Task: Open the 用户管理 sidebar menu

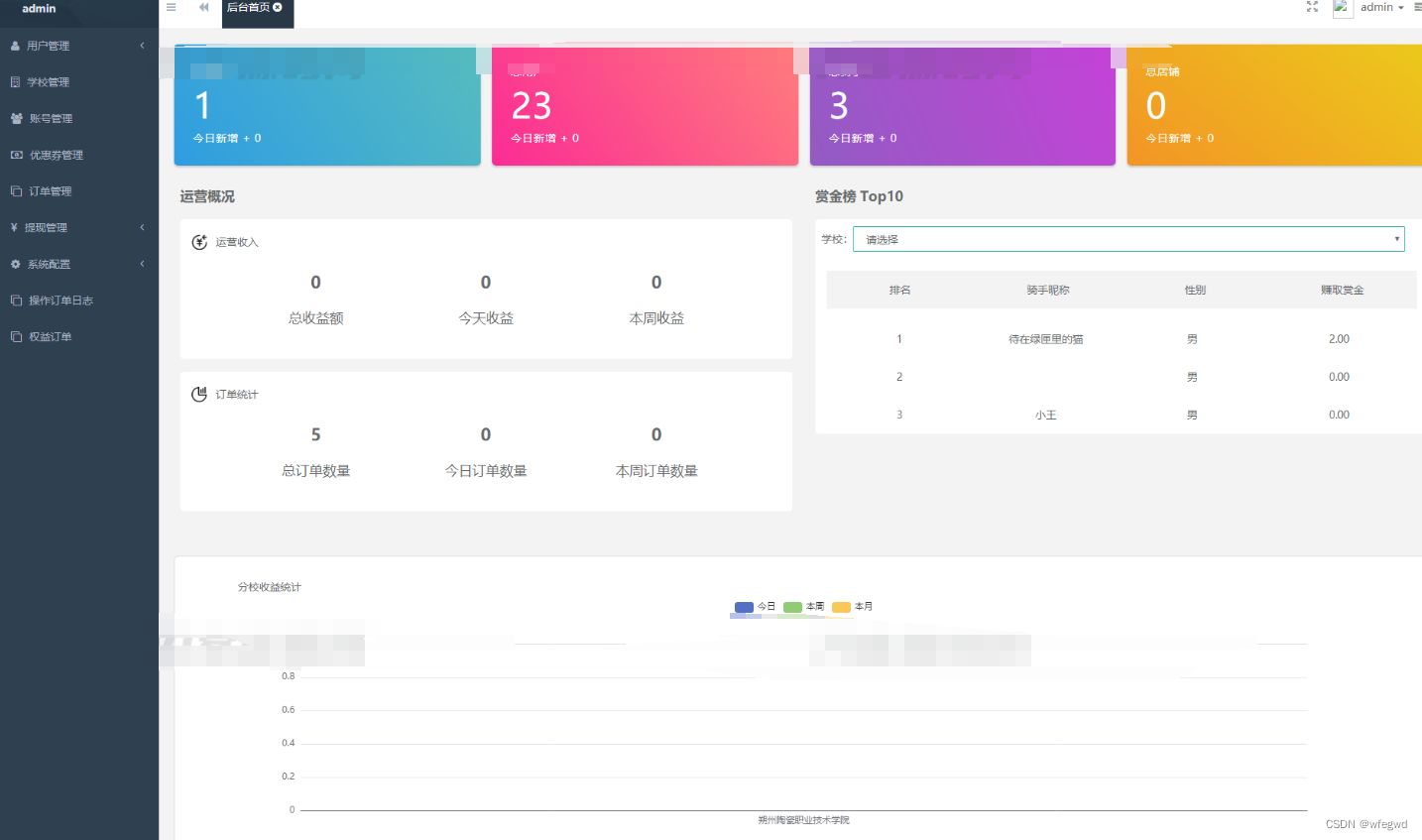Action: point(48,45)
